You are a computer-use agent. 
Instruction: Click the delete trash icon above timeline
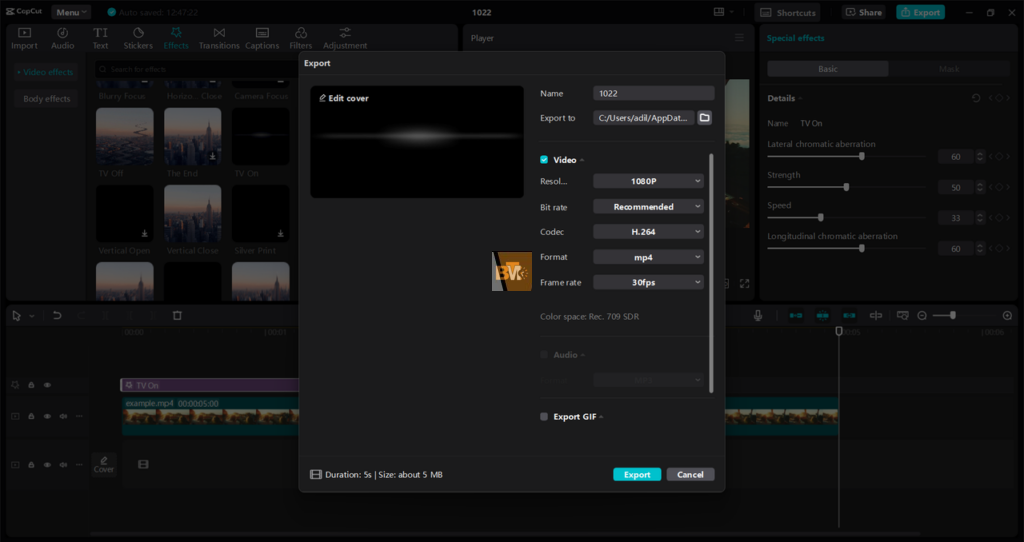(177, 316)
